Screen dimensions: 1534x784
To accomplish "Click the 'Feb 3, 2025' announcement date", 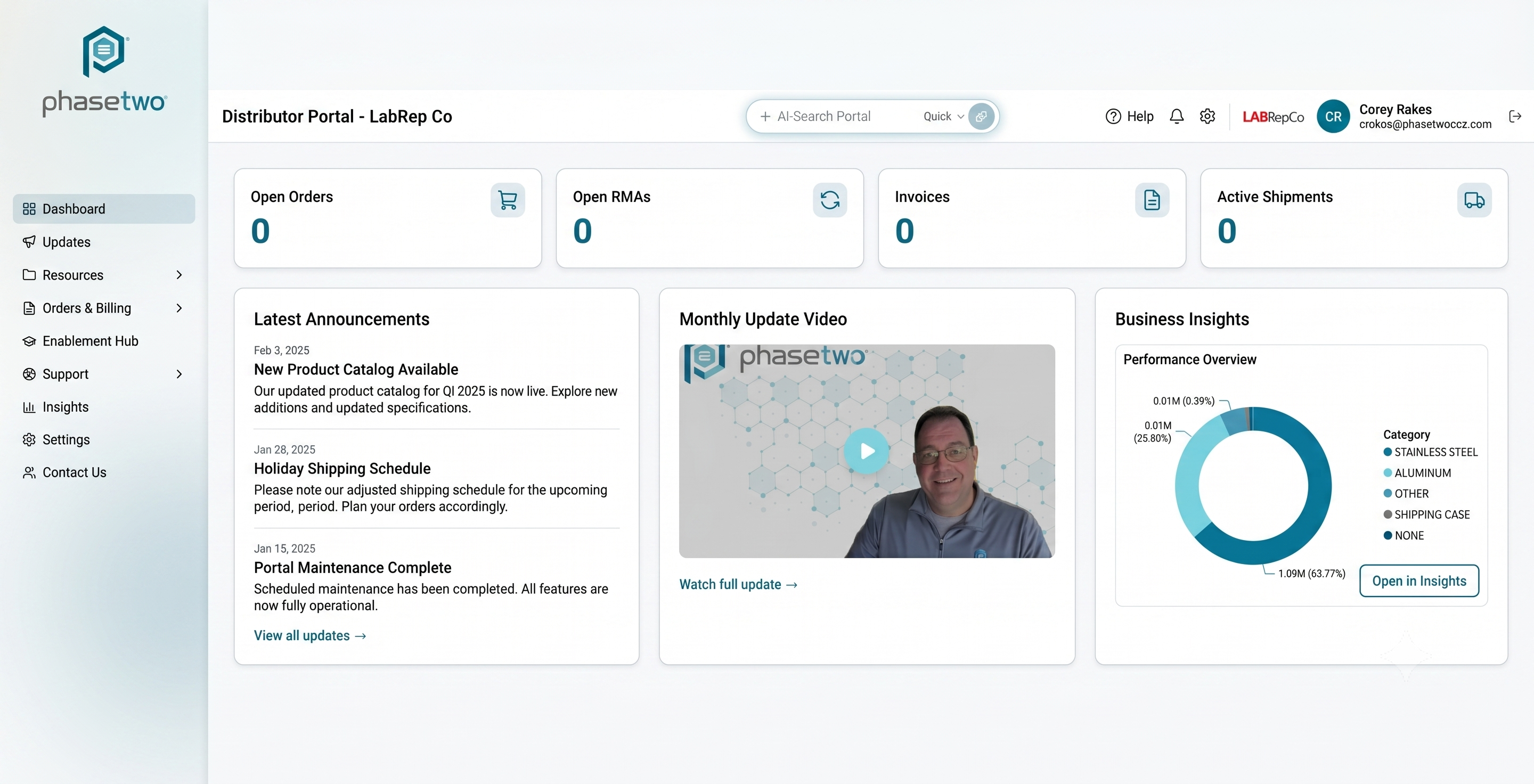I will 281,350.
